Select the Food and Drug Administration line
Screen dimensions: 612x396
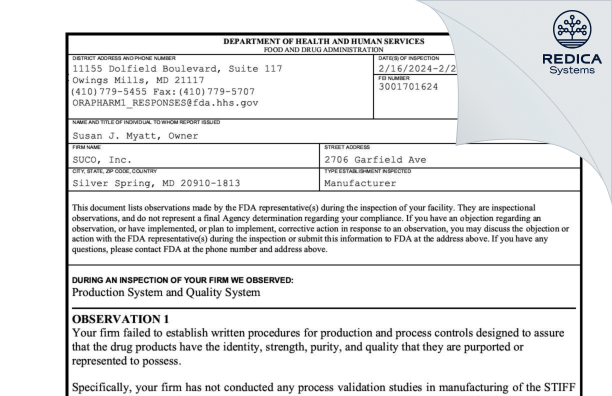point(323,50)
